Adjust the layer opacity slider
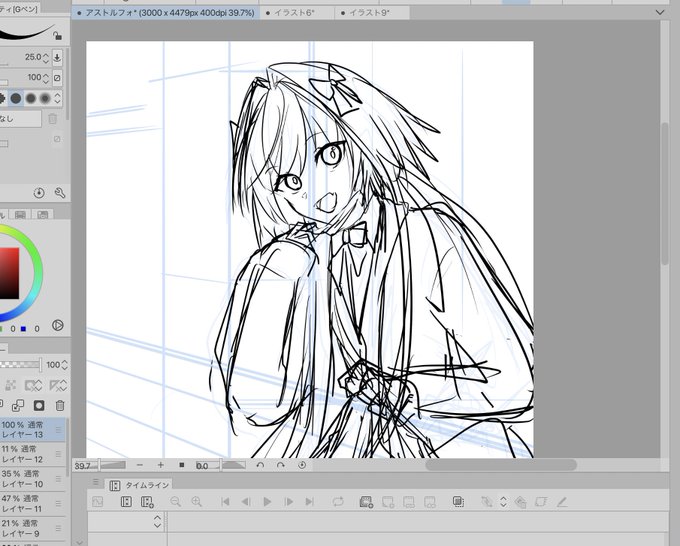 click(x=20, y=365)
